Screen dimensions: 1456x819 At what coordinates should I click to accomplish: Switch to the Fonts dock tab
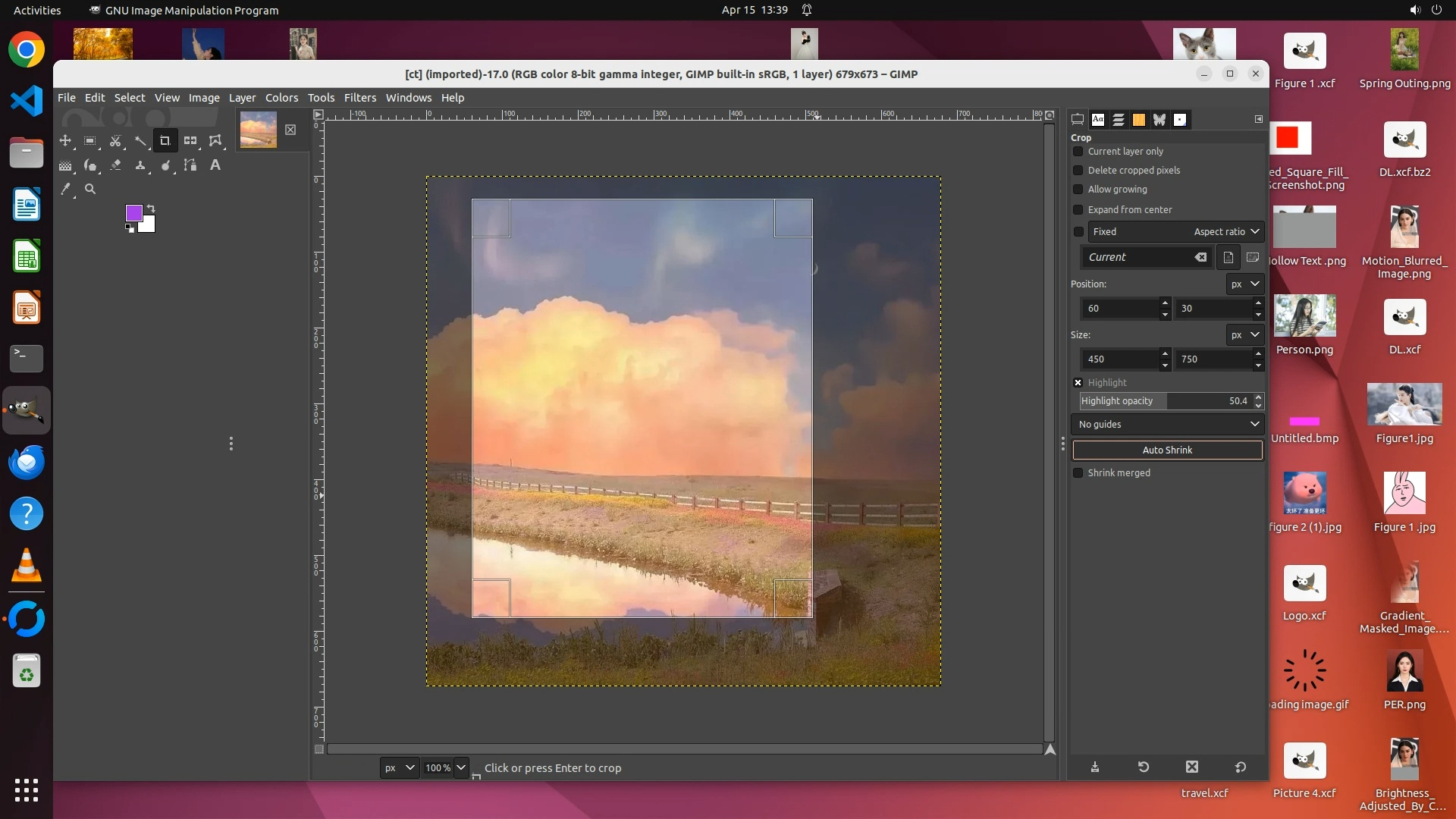tap(1098, 120)
